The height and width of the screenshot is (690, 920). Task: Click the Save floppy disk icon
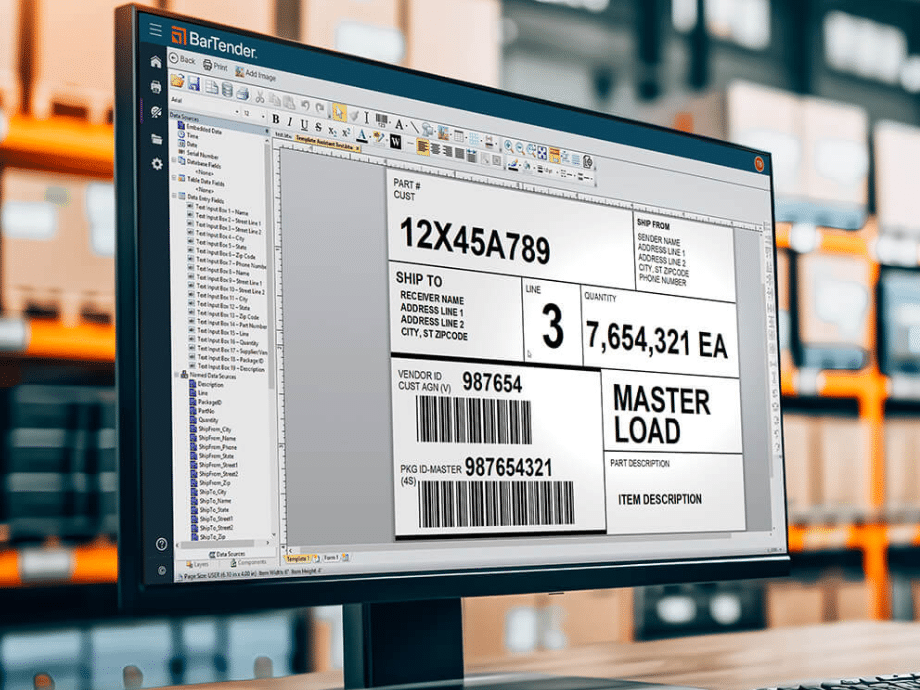tap(194, 83)
